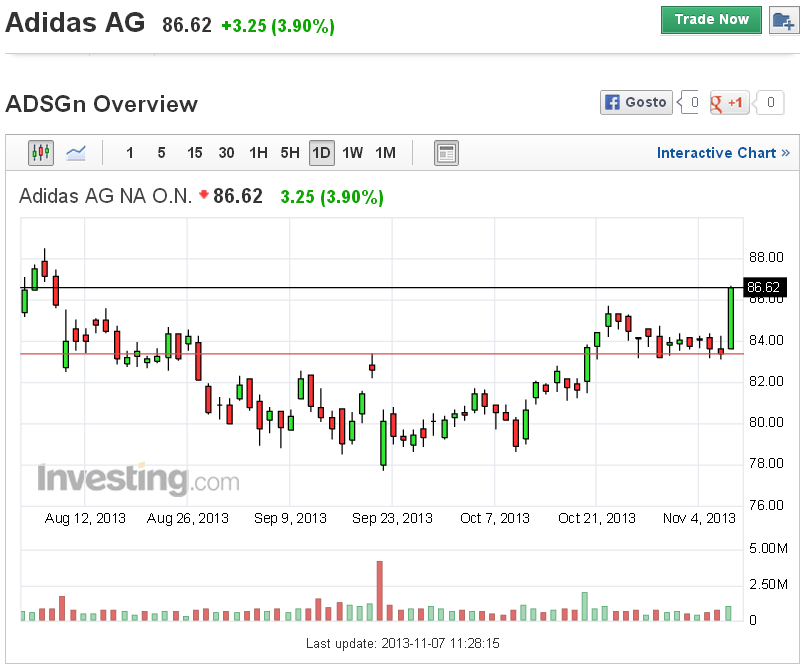The height and width of the screenshot is (668, 802).
Task: Select the 5H timeframe
Action: pyautogui.click(x=290, y=153)
